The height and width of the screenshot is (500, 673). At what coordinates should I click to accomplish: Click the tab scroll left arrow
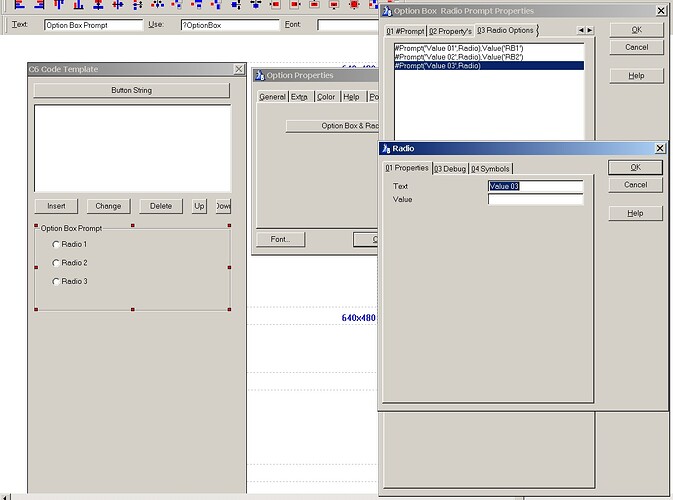[x=581, y=30]
